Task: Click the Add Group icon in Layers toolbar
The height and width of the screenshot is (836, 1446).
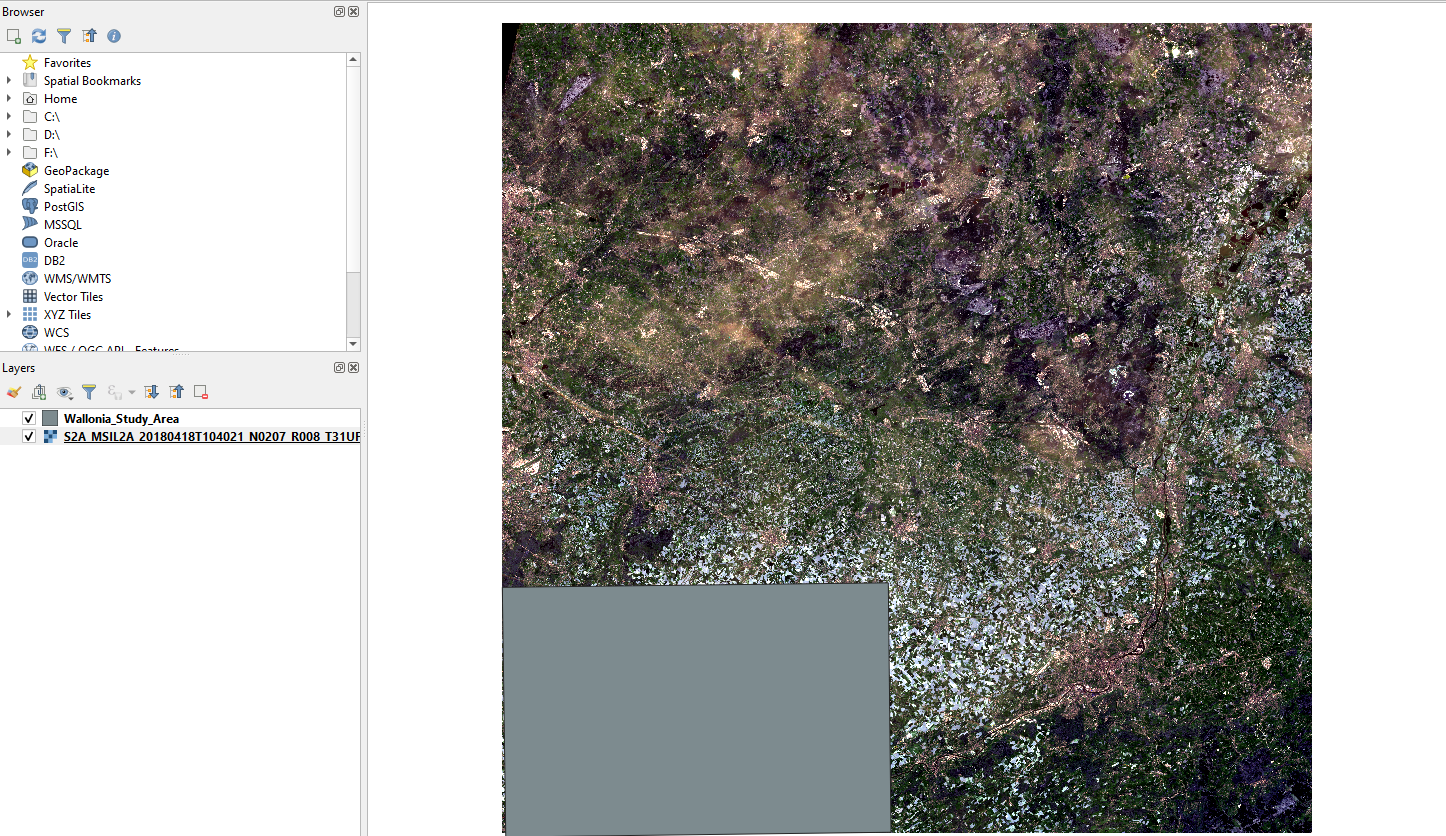Action: (39, 392)
